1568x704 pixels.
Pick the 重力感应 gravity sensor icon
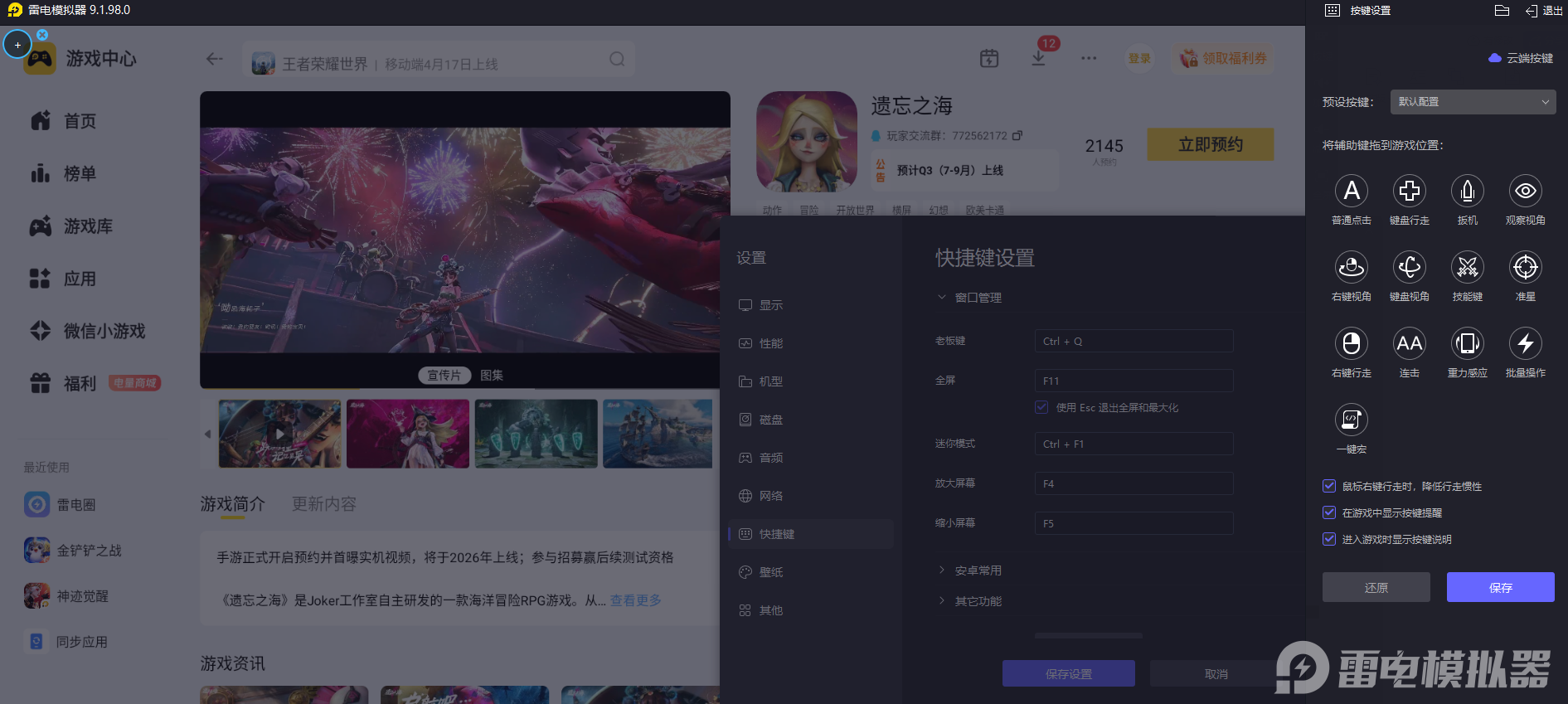tap(1467, 344)
